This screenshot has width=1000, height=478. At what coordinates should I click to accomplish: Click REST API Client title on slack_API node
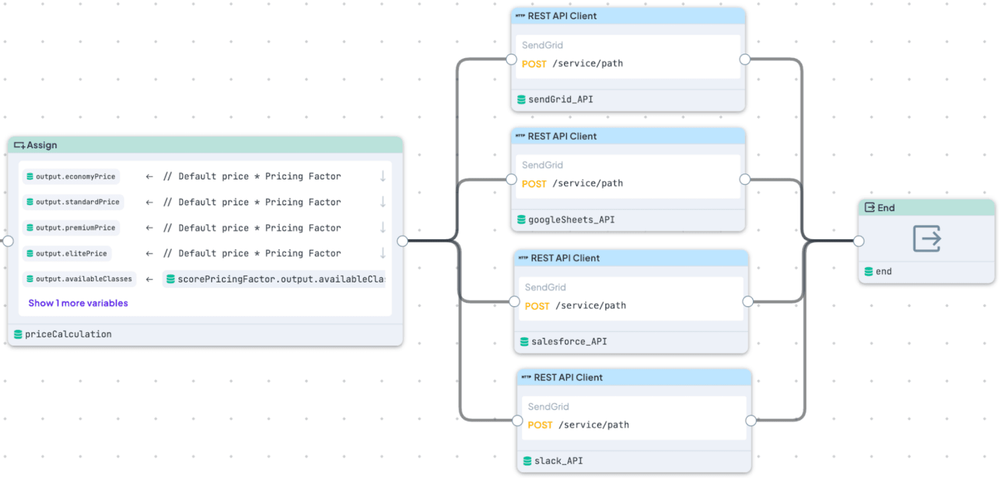[568, 377]
